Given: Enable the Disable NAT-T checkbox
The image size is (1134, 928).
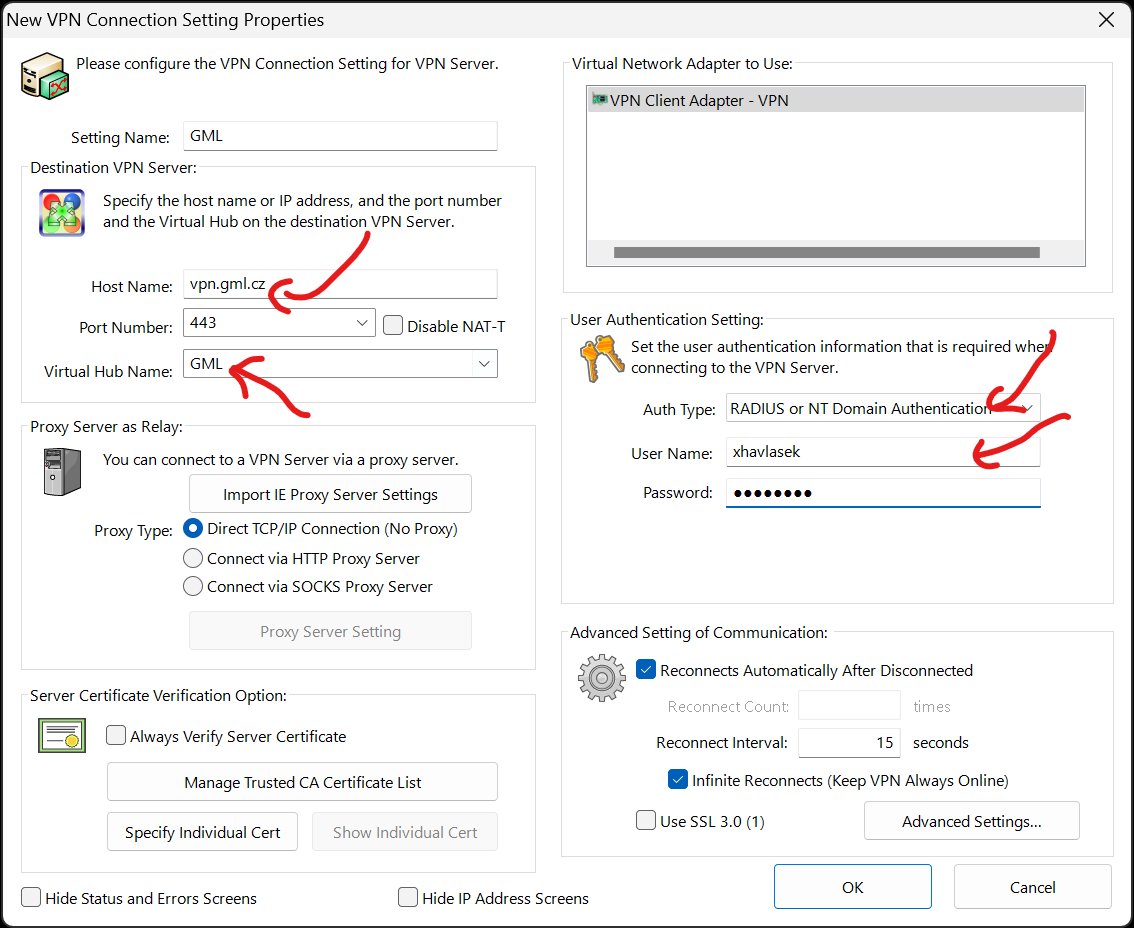Looking at the screenshot, I should [393, 325].
